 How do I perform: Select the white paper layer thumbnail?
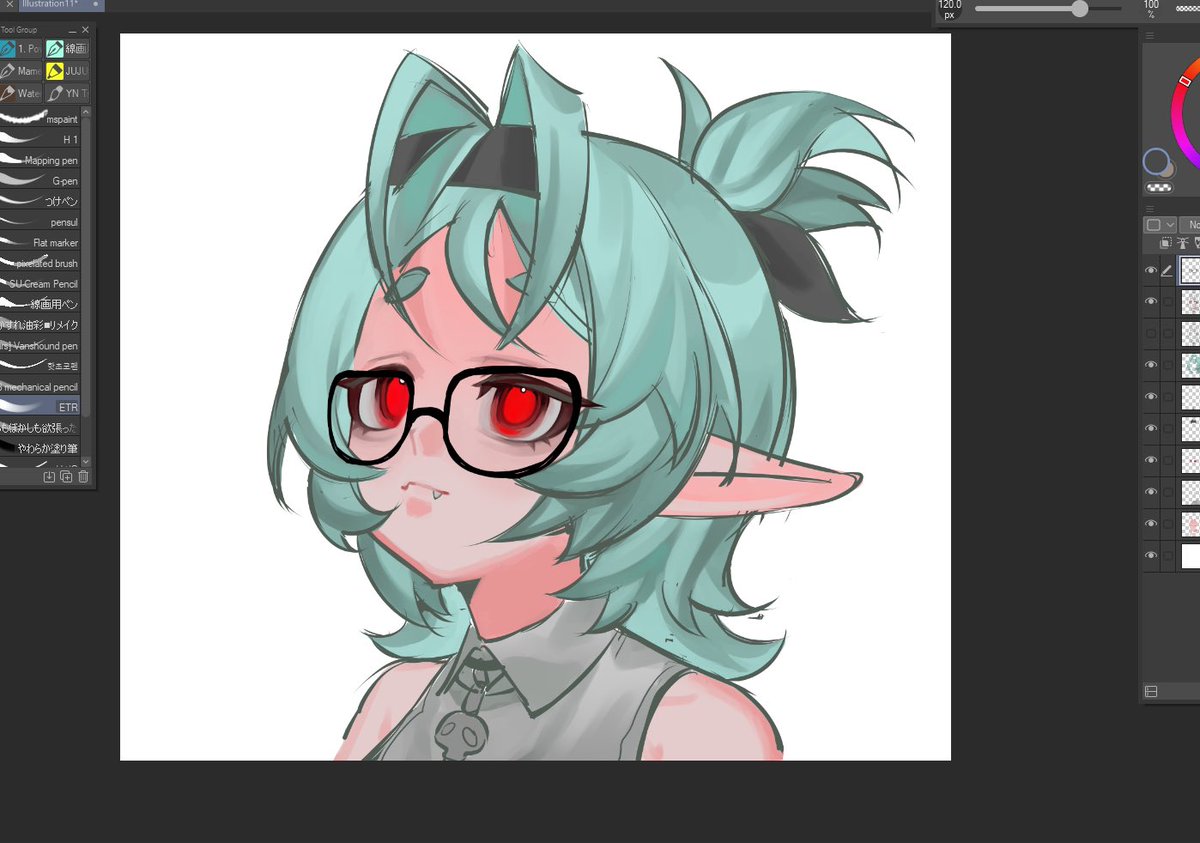(1190, 555)
